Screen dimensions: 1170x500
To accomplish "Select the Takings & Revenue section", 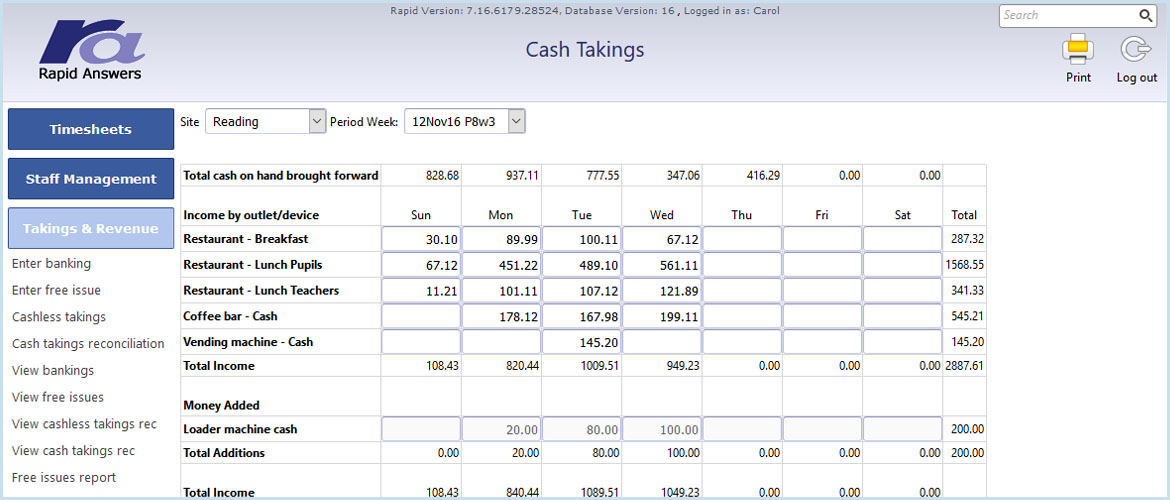I will coord(90,228).
